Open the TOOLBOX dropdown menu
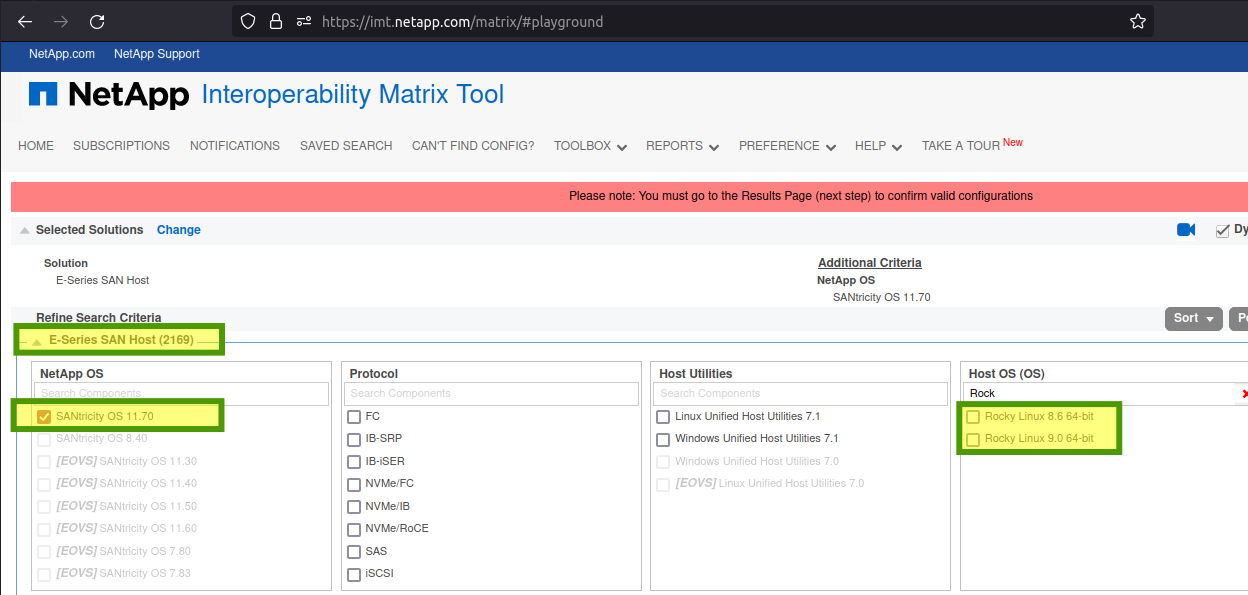 click(590, 146)
